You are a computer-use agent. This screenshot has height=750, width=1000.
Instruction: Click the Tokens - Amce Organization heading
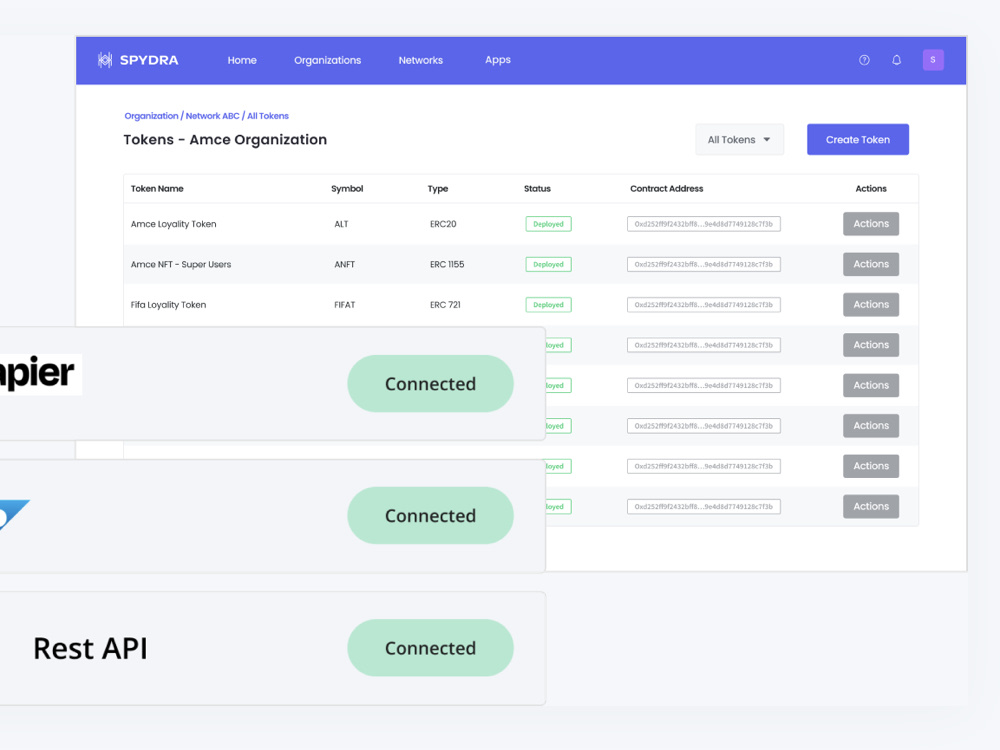225,140
